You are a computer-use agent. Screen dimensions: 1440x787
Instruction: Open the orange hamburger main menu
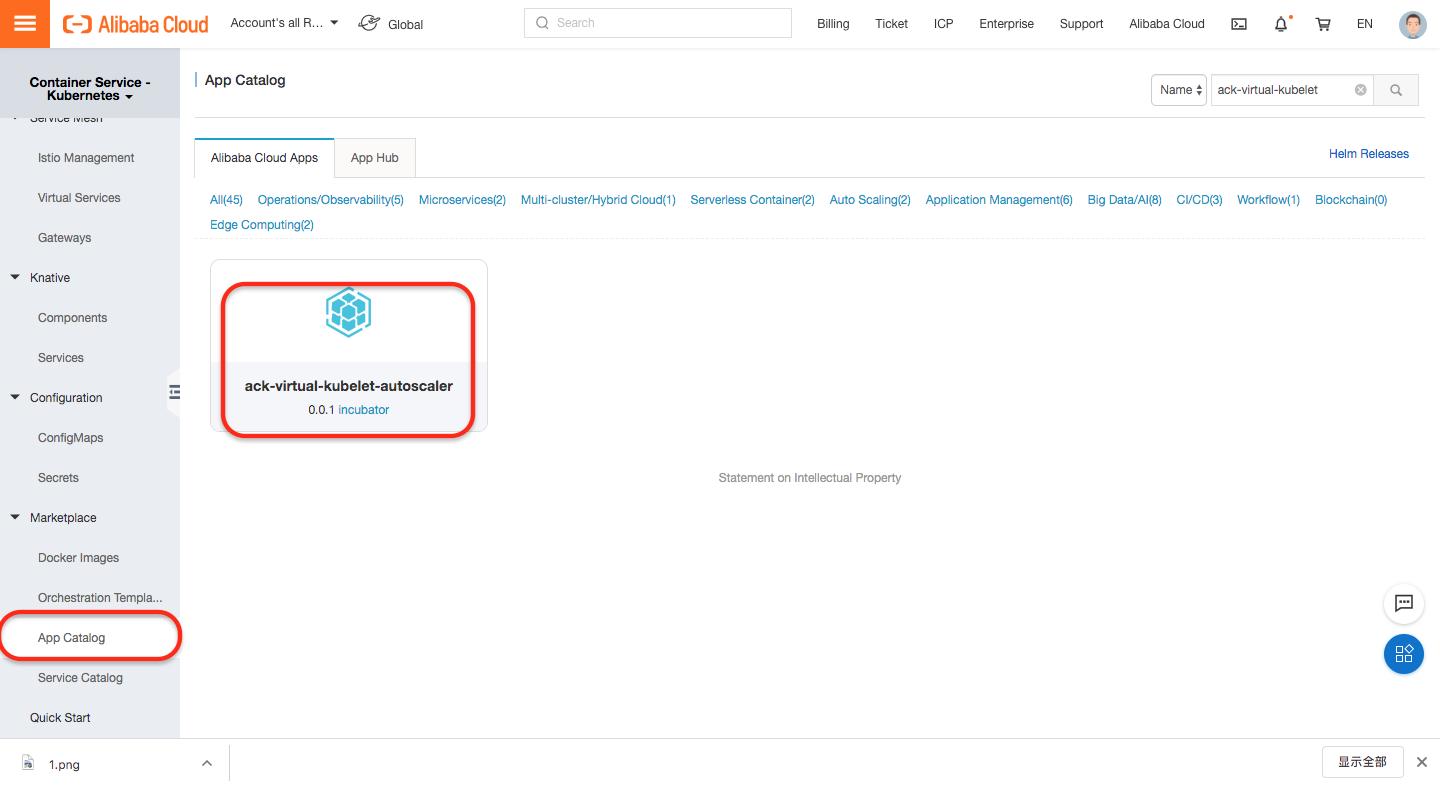[x=25, y=24]
